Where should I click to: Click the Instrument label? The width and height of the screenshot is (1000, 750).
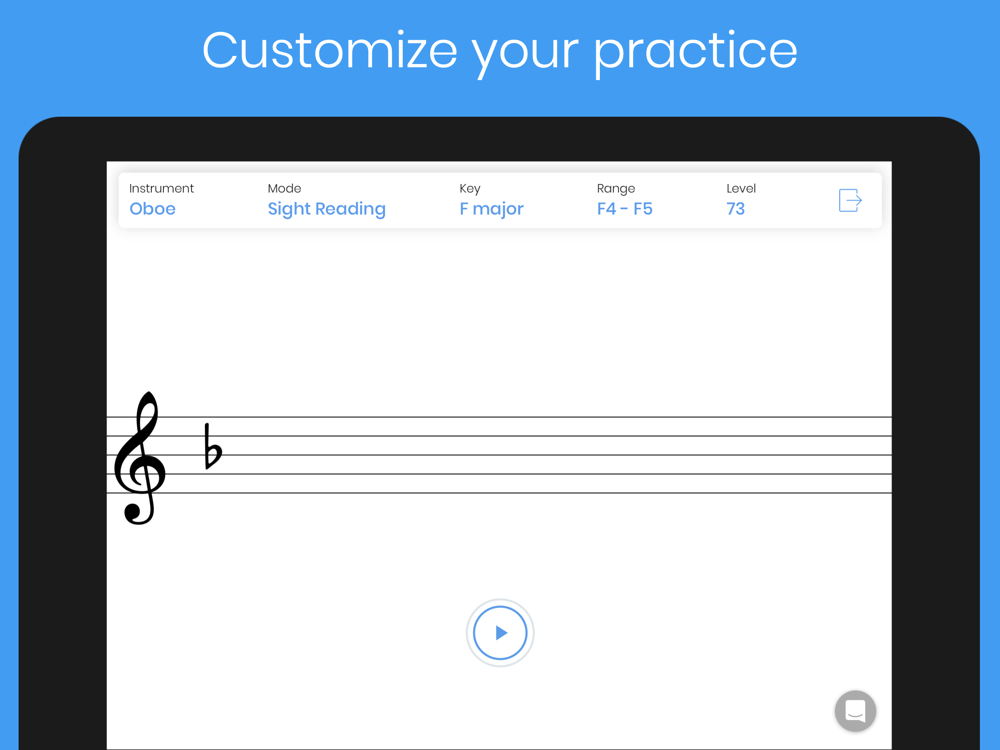pyautogui.click(x=161, y=188)
